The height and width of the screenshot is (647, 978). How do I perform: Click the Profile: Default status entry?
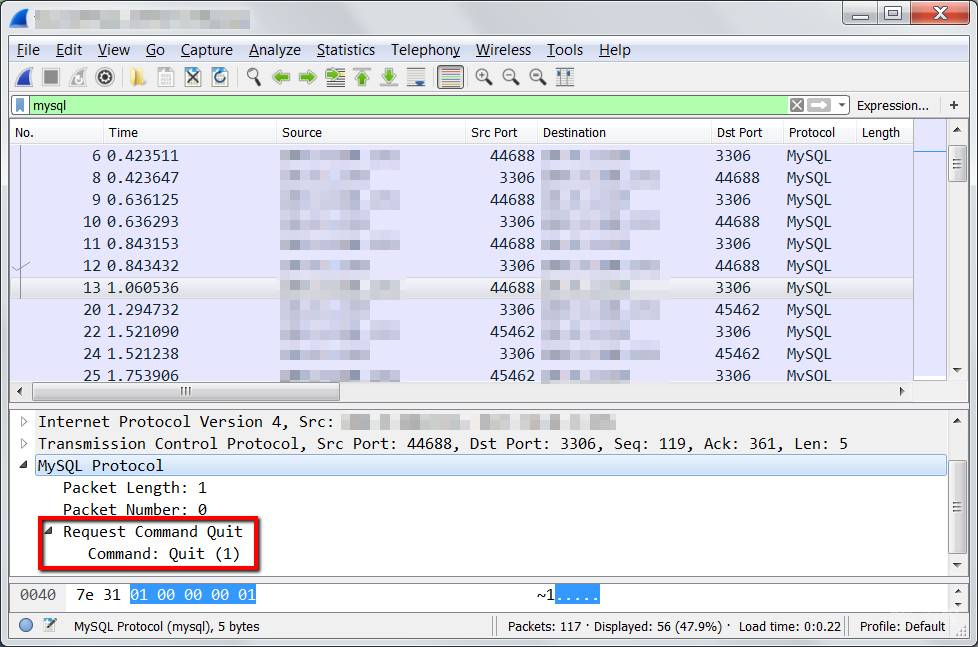(902, 626)
